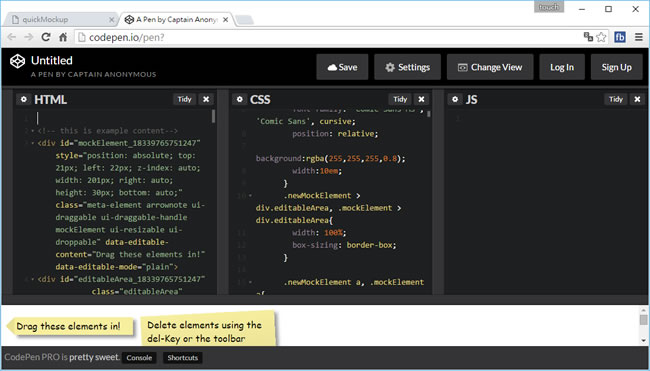This screenshot has height=371, width=650.
Task: Collapse the mockElement div code fold arrow
Action: click(x=33, y=143)
